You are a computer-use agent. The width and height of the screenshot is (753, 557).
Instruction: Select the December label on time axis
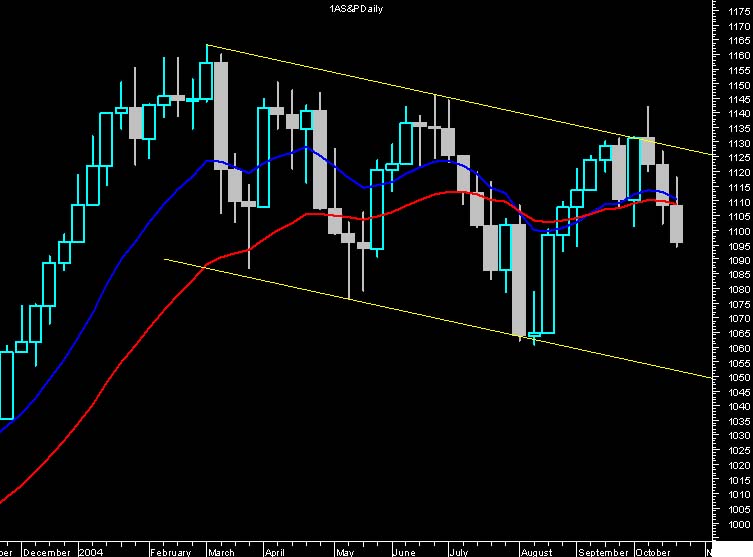click(47, 552)
